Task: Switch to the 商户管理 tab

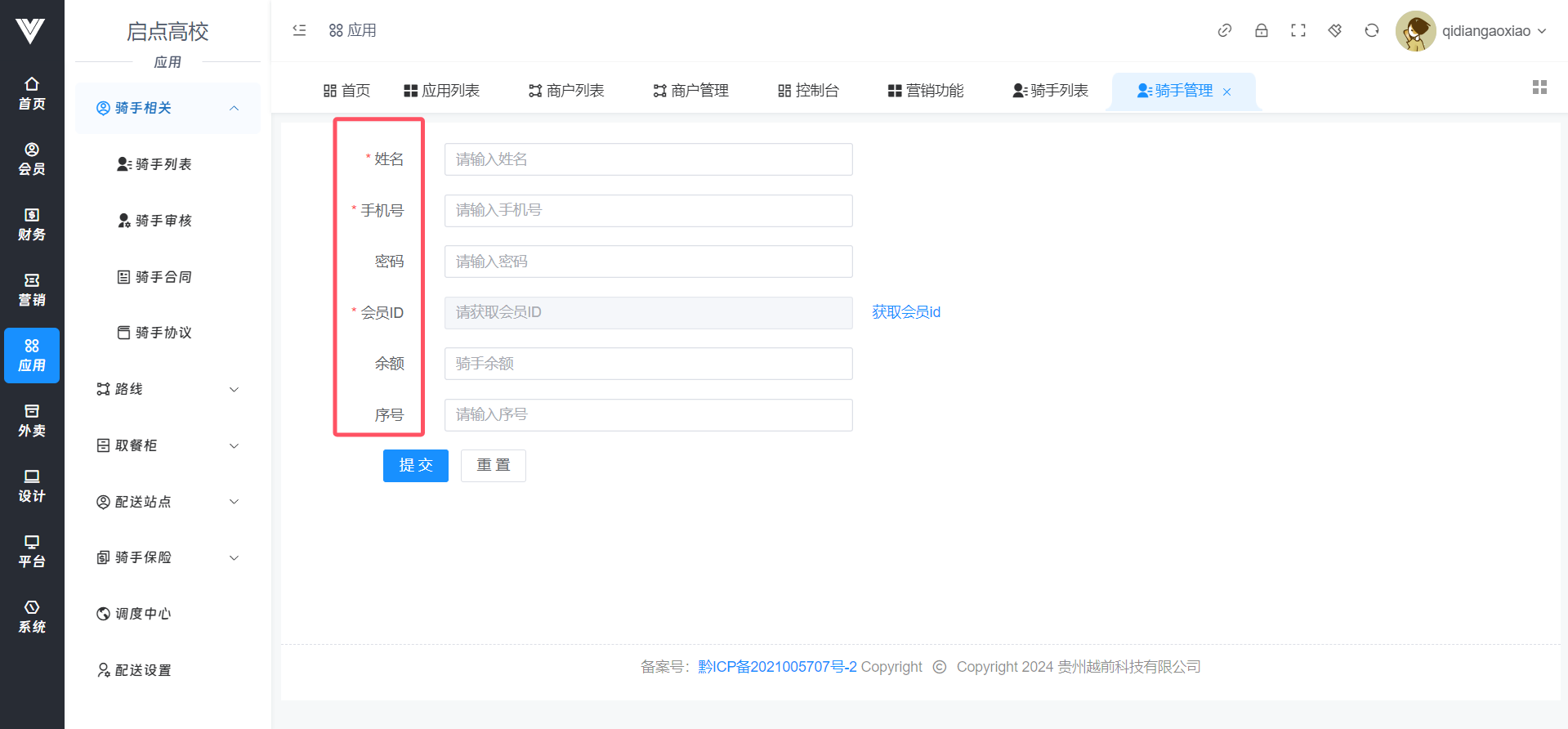Action: pos(690,91)
